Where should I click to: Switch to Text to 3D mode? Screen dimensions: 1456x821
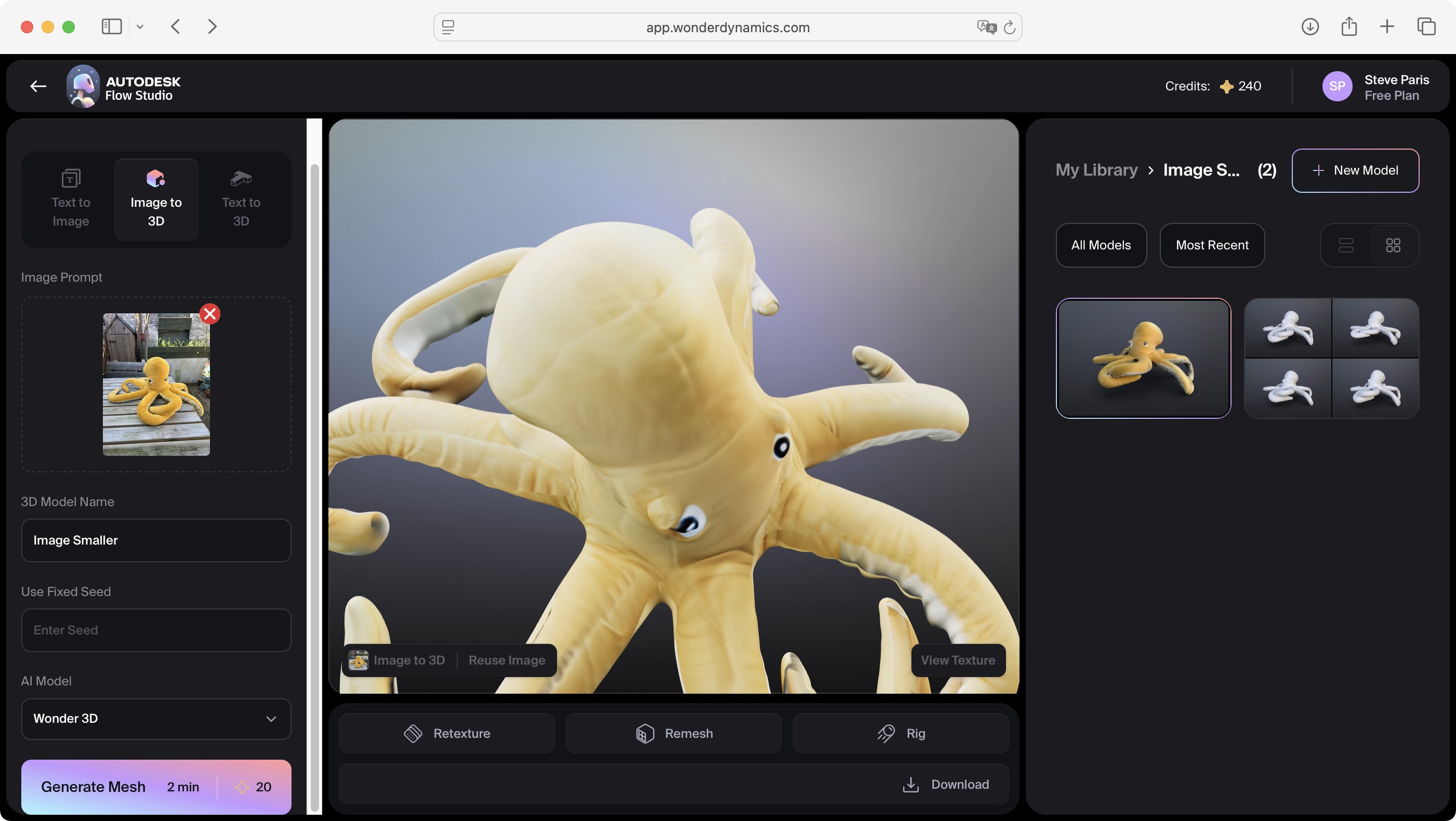point(240,199)
